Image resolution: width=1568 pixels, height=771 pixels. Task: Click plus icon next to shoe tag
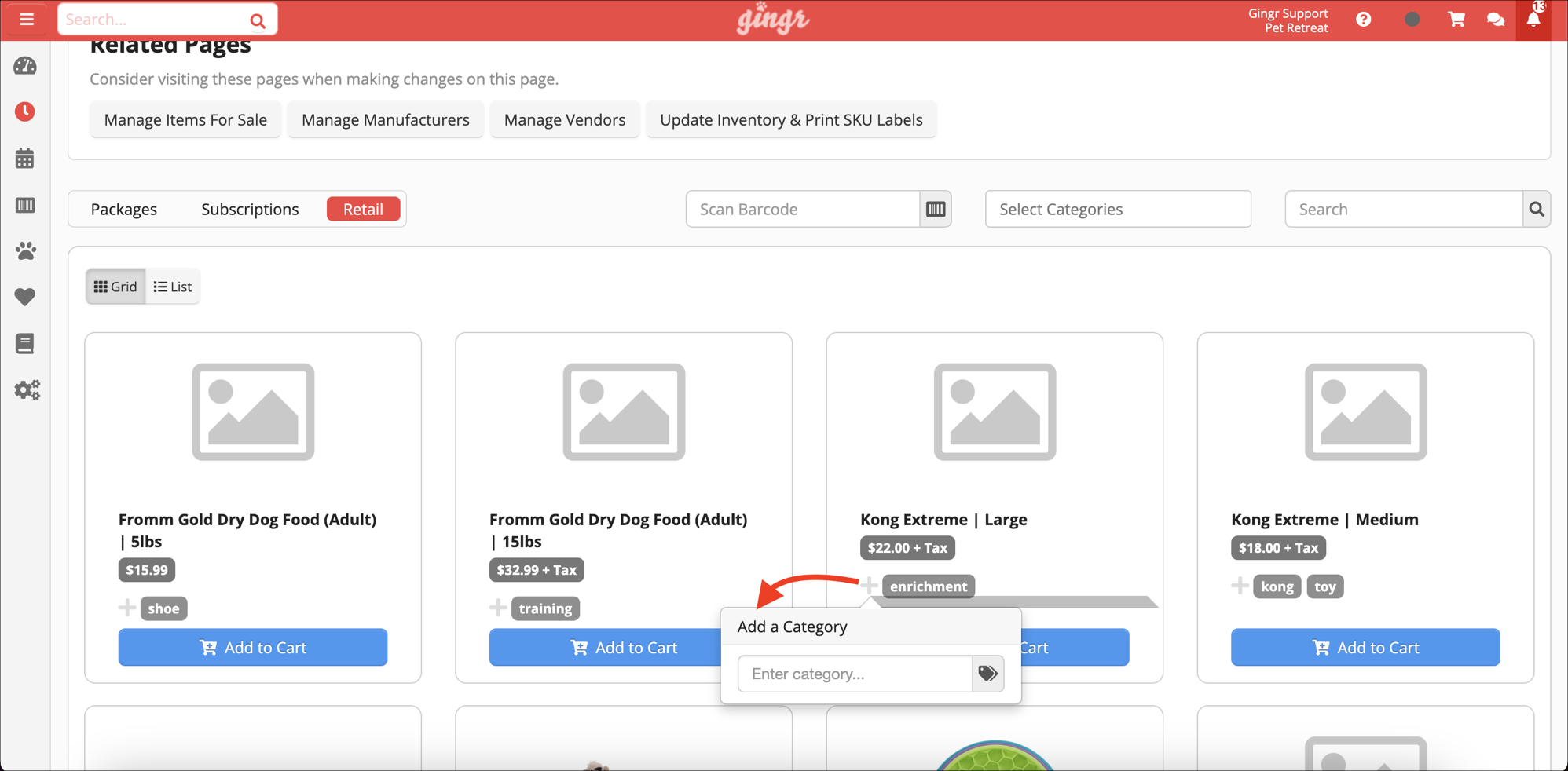[x=126, y=608]
